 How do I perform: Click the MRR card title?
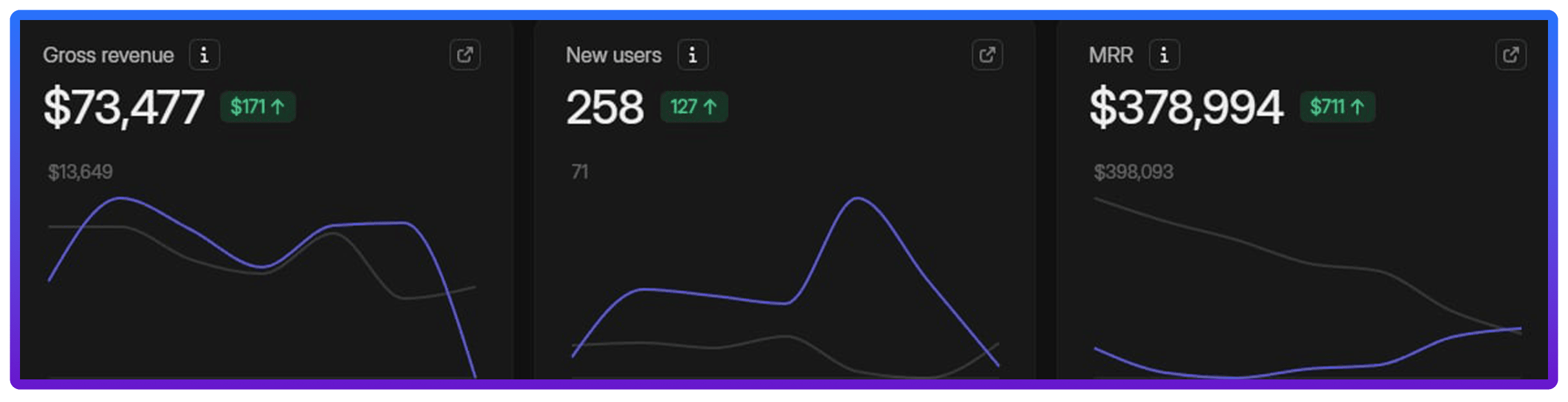click(x=1110, y=56)
